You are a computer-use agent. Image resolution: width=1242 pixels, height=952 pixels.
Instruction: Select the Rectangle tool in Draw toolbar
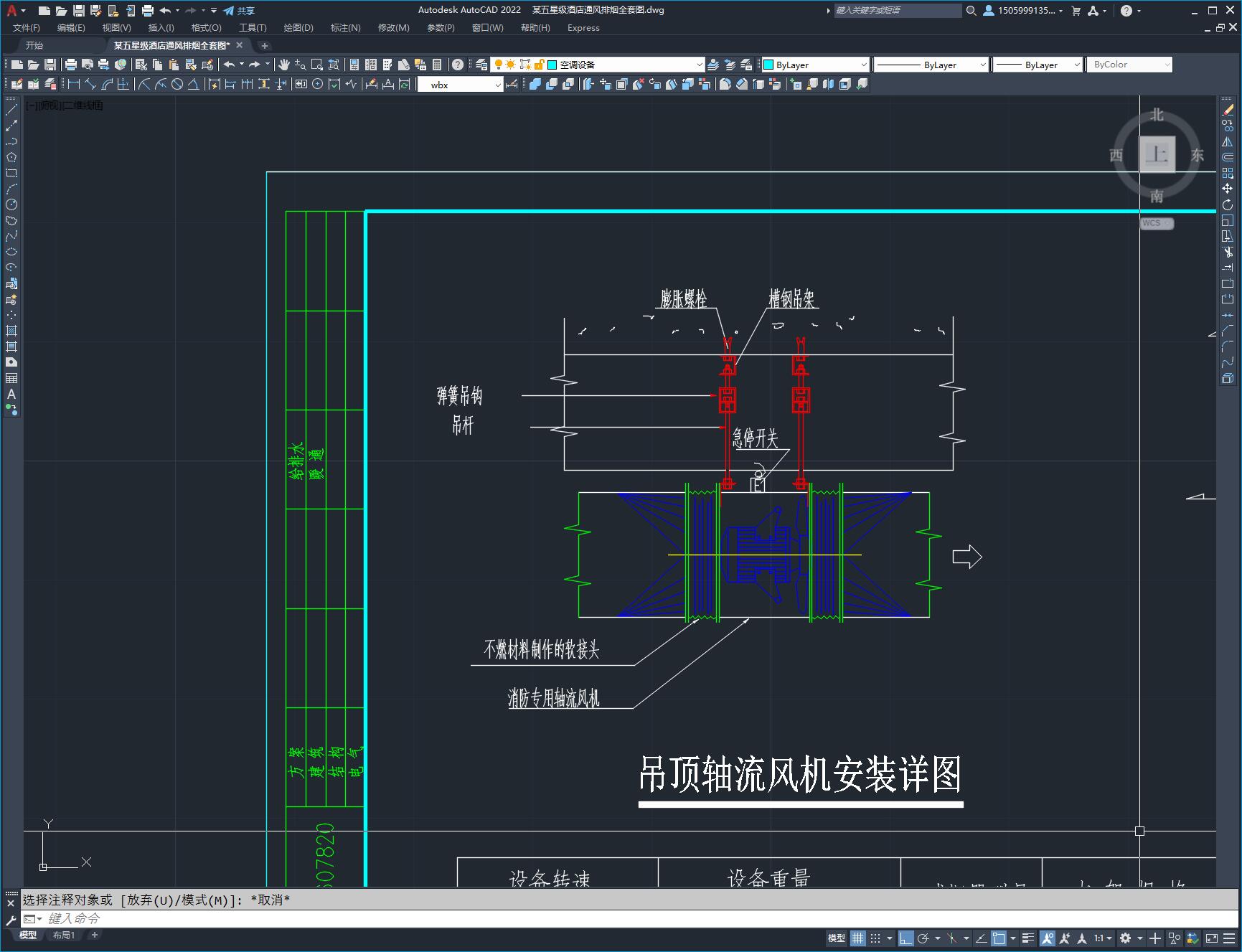(x=11, y=173)
